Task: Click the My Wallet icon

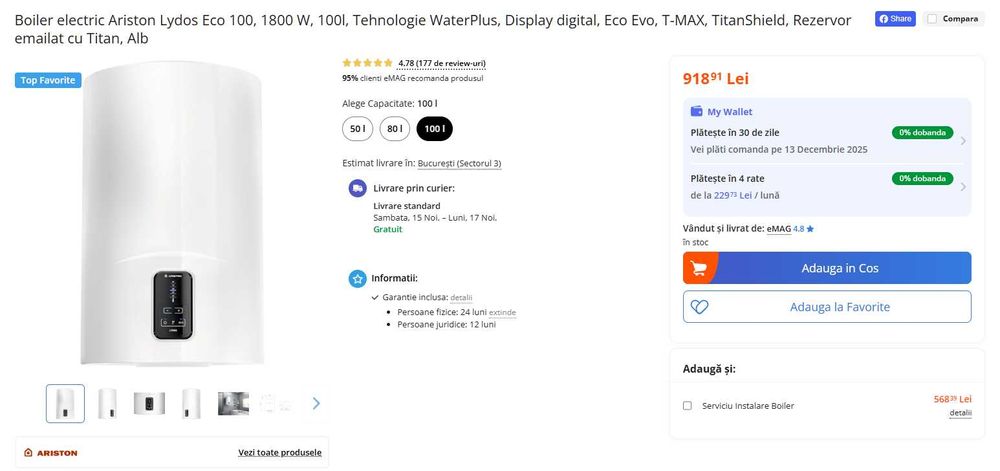Action: coord(696,112)
